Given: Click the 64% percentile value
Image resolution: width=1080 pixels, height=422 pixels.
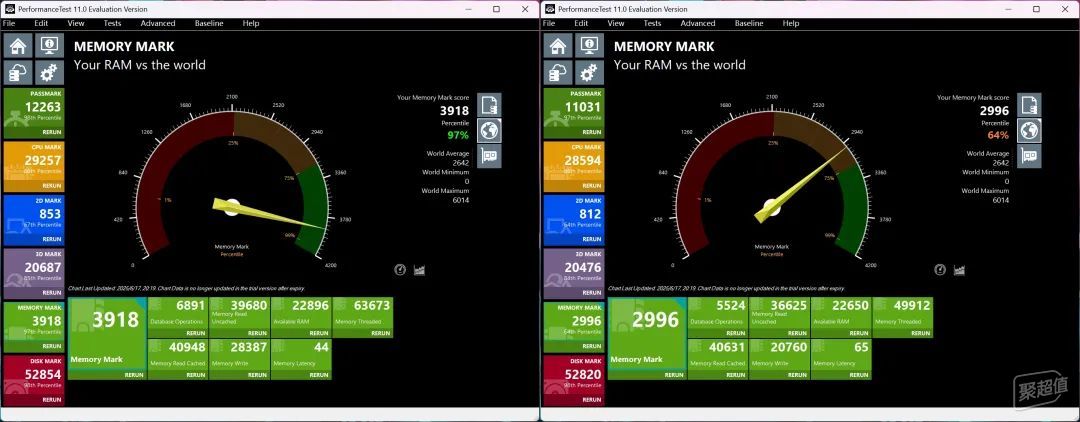Looking at the screenshot, I should coord(999,135).
